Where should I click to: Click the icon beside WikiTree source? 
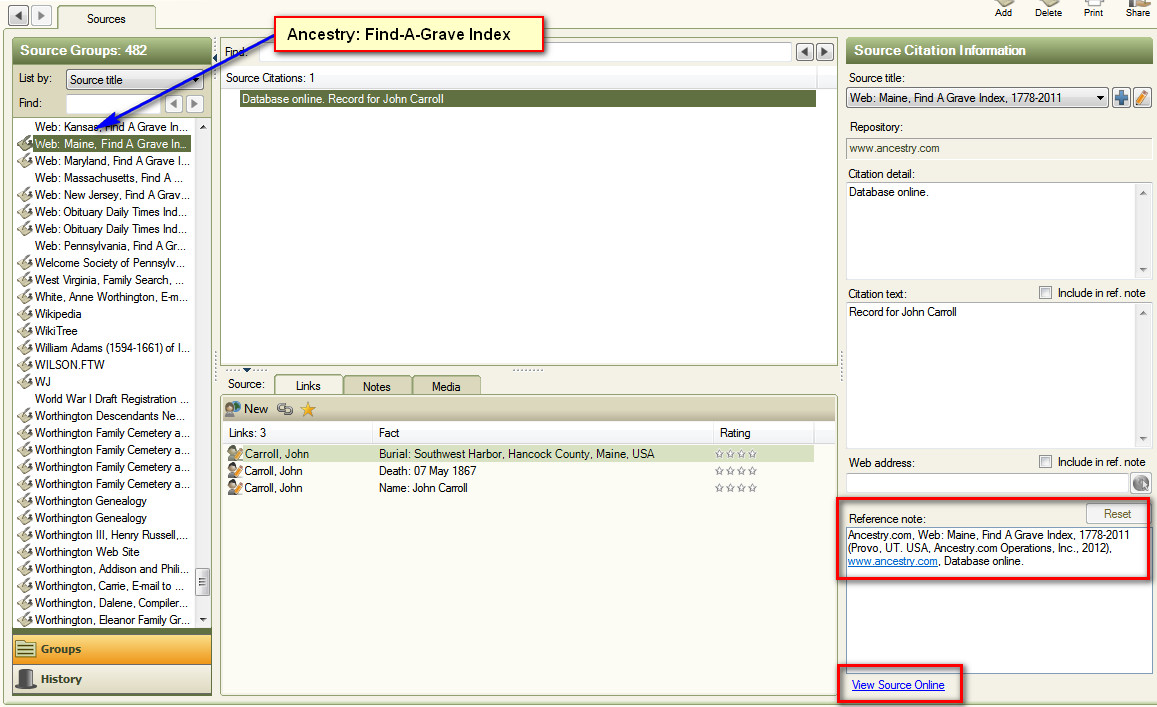(25, 331)
